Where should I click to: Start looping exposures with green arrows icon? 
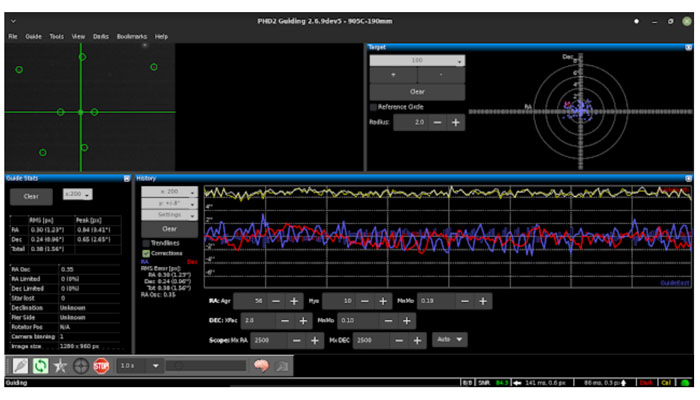(40, 366)
